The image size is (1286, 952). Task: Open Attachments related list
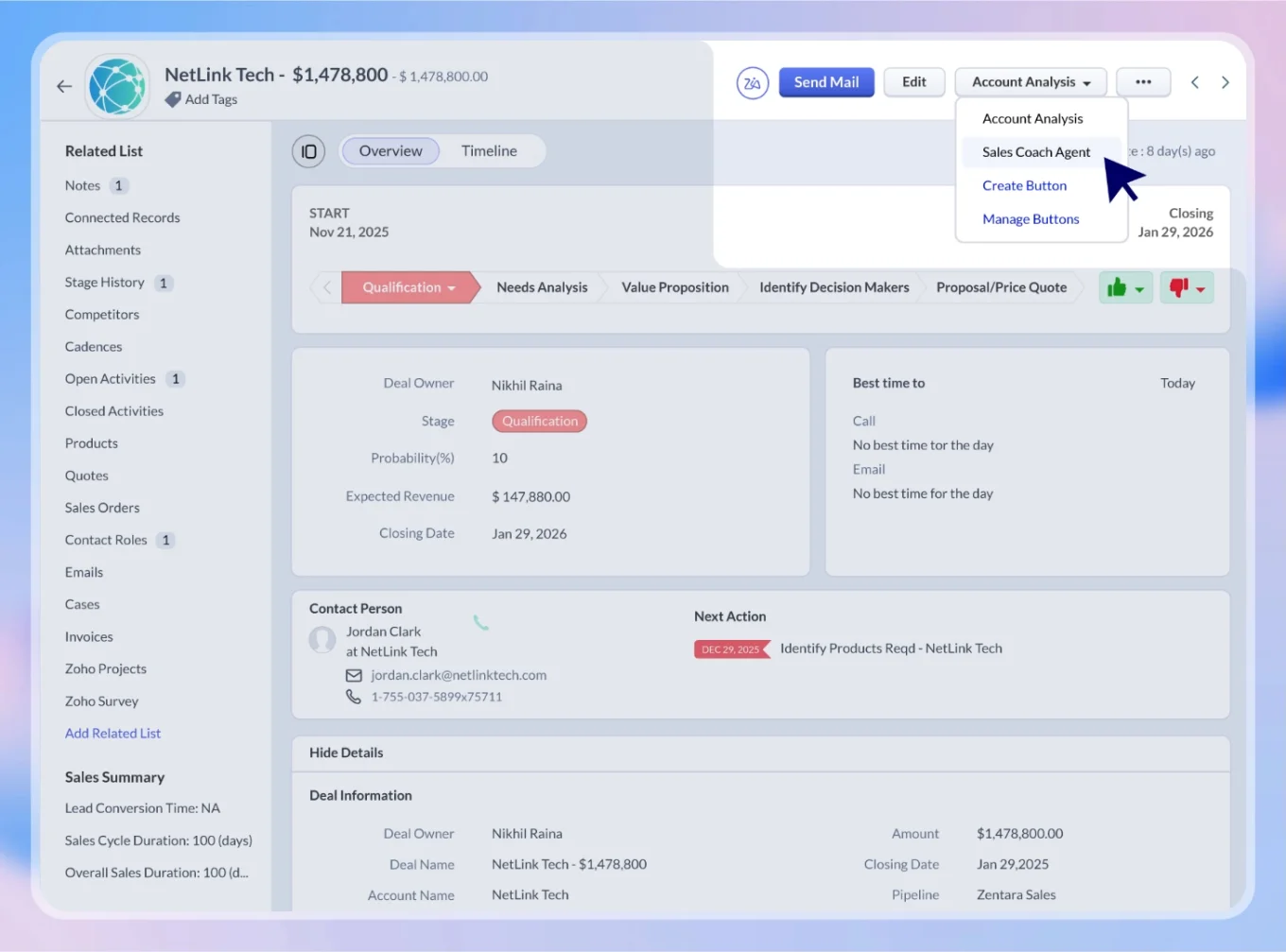[x=102, y=251]
